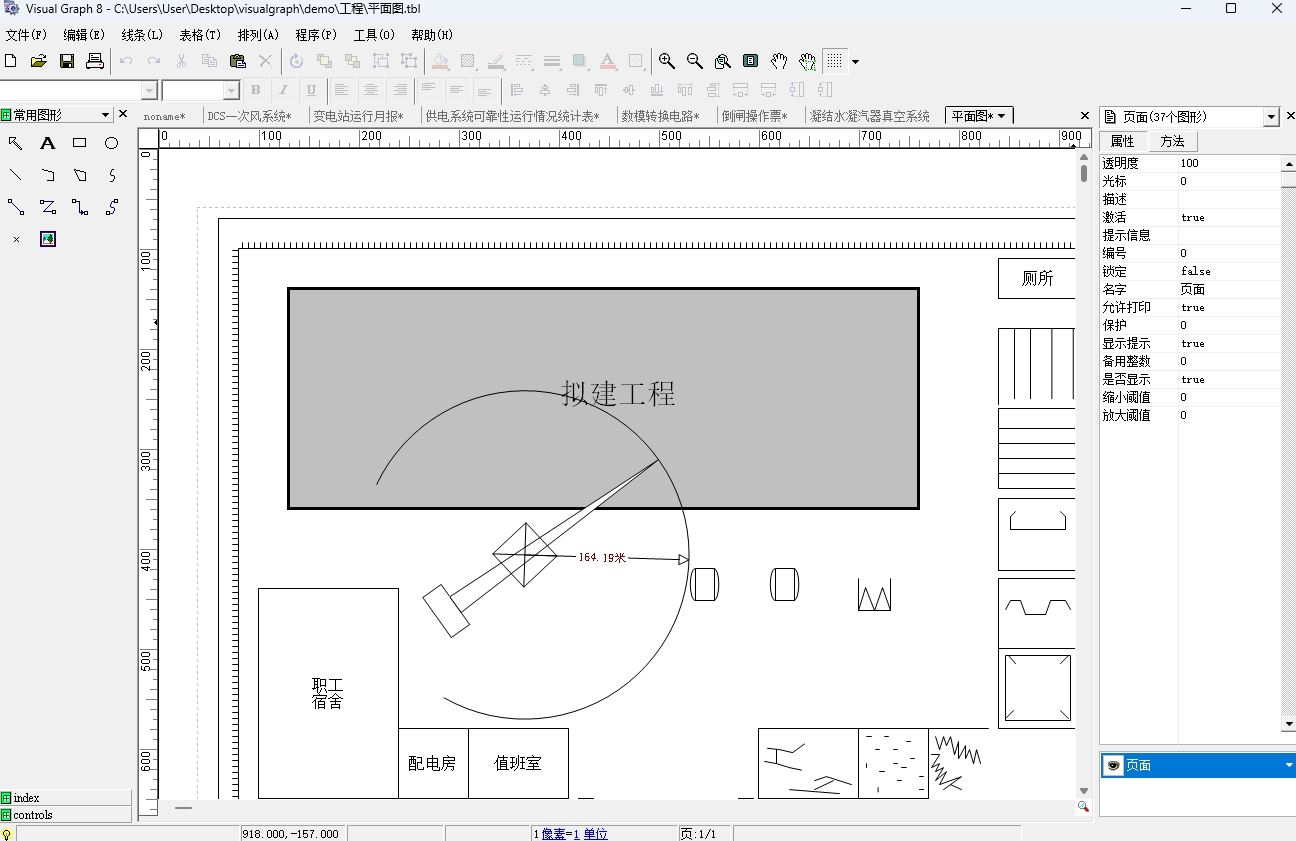Select the picture image tool

tap(48, 239)
